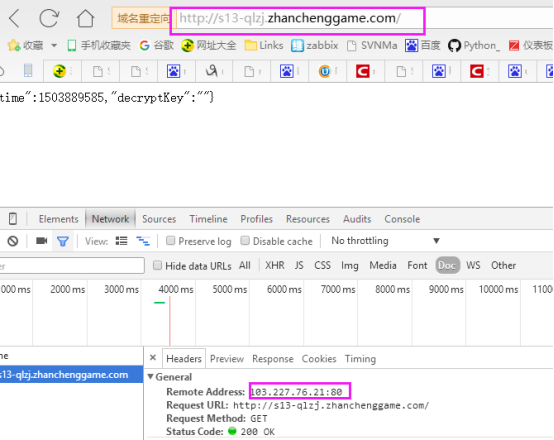The image size is (554, 440).
Task: Toggle the Doc request type filter
Action: (x=447, y=265)
